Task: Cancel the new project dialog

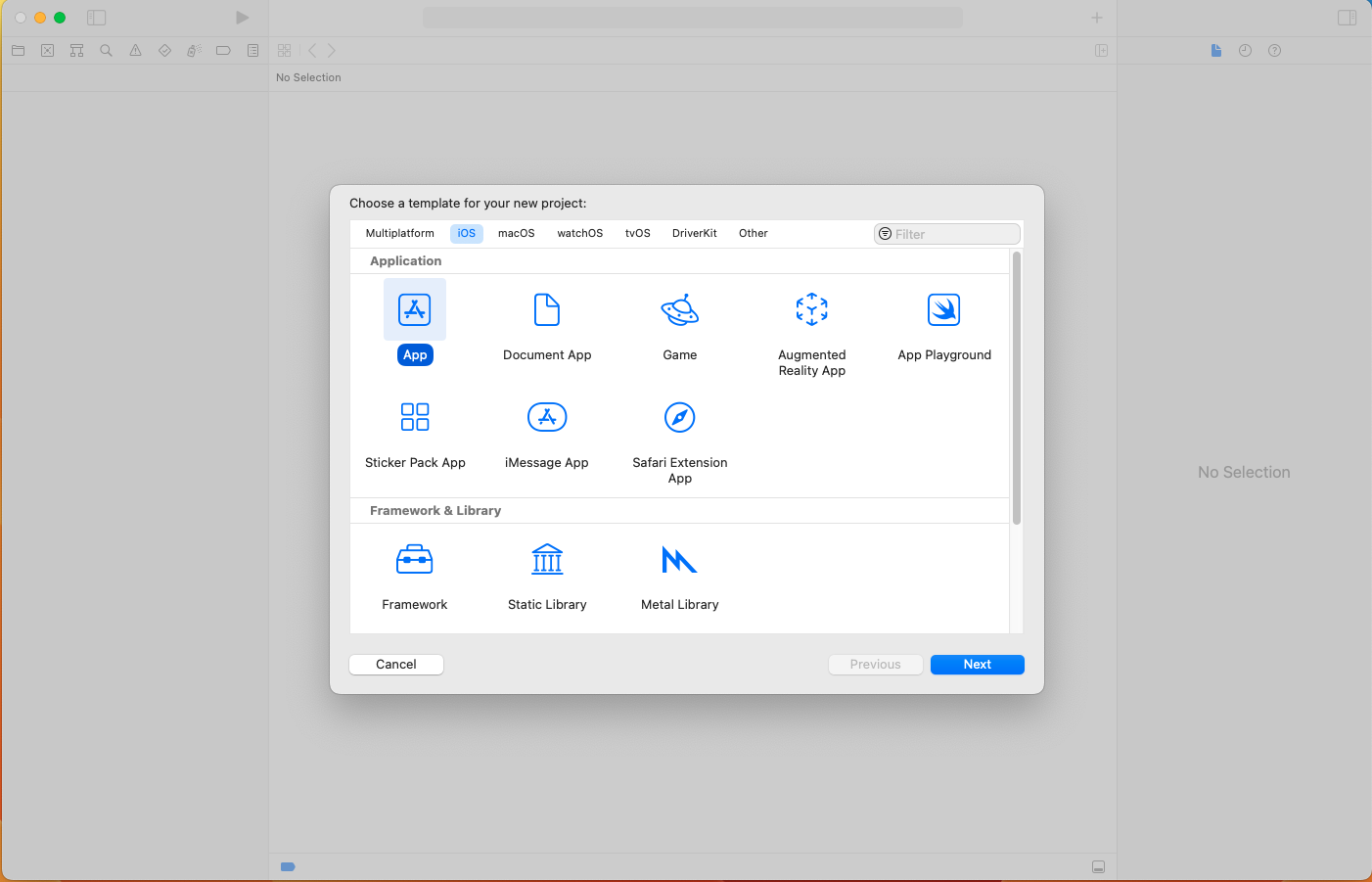Action: click(396, 665)
